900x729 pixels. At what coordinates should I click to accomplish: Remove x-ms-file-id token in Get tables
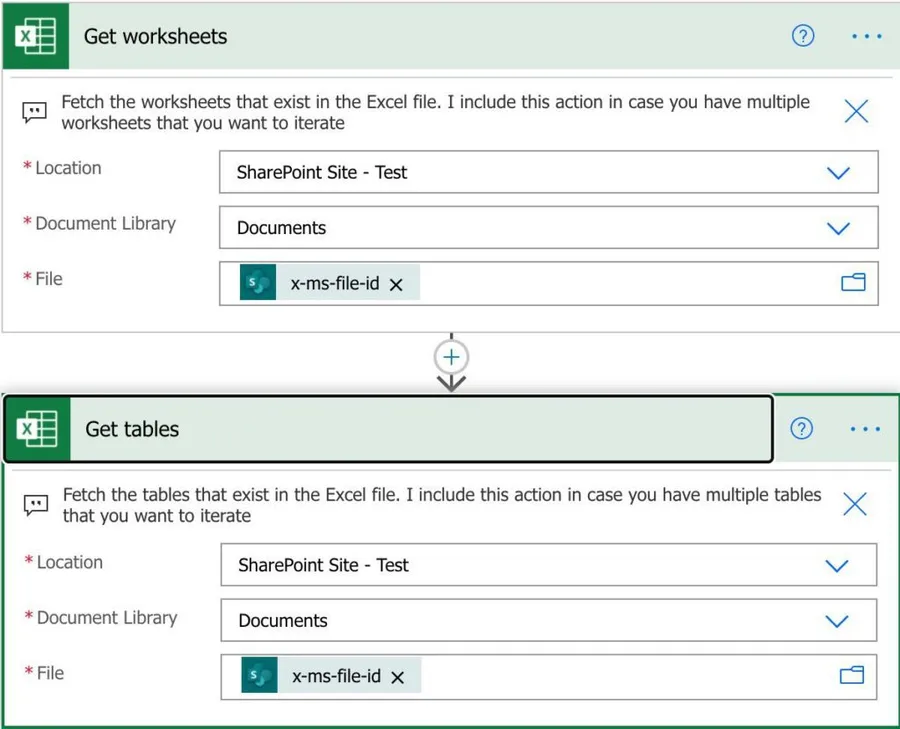(397, 678)
